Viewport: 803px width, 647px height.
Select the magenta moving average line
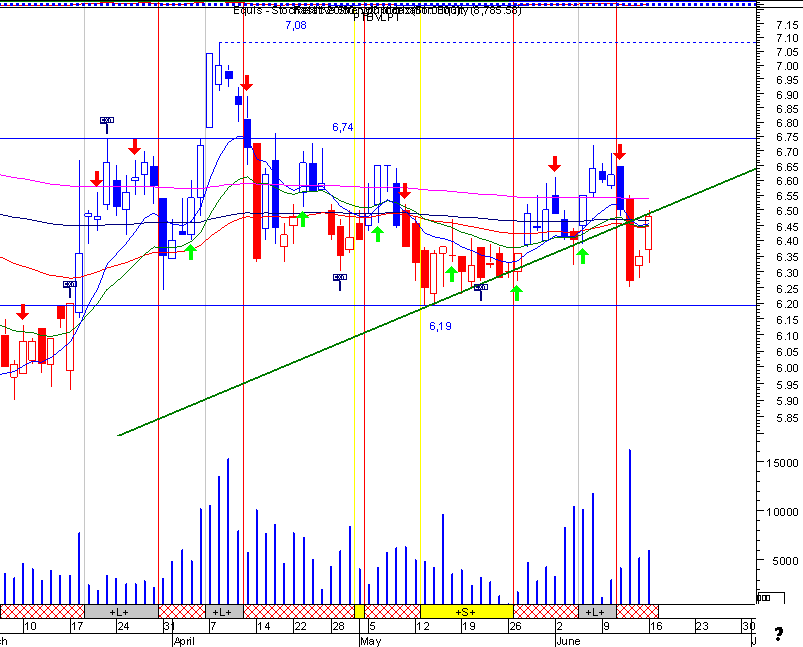(324, 186)
